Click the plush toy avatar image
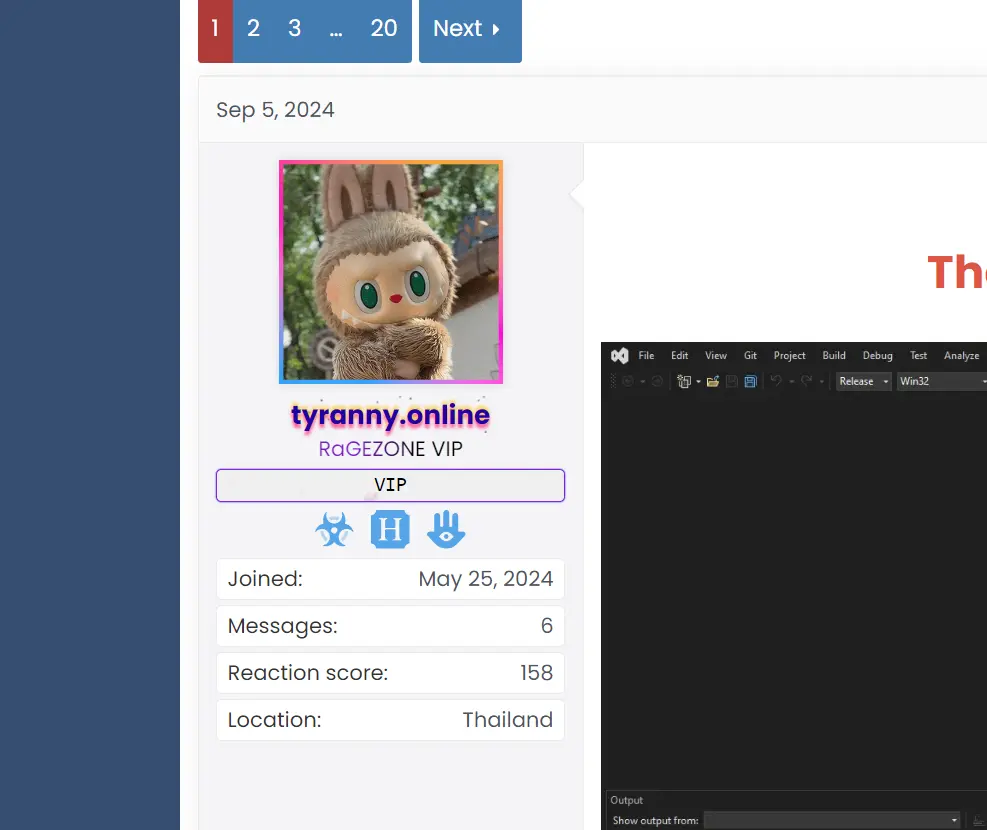Screen dimensions: 987x830 click(391, 272)
